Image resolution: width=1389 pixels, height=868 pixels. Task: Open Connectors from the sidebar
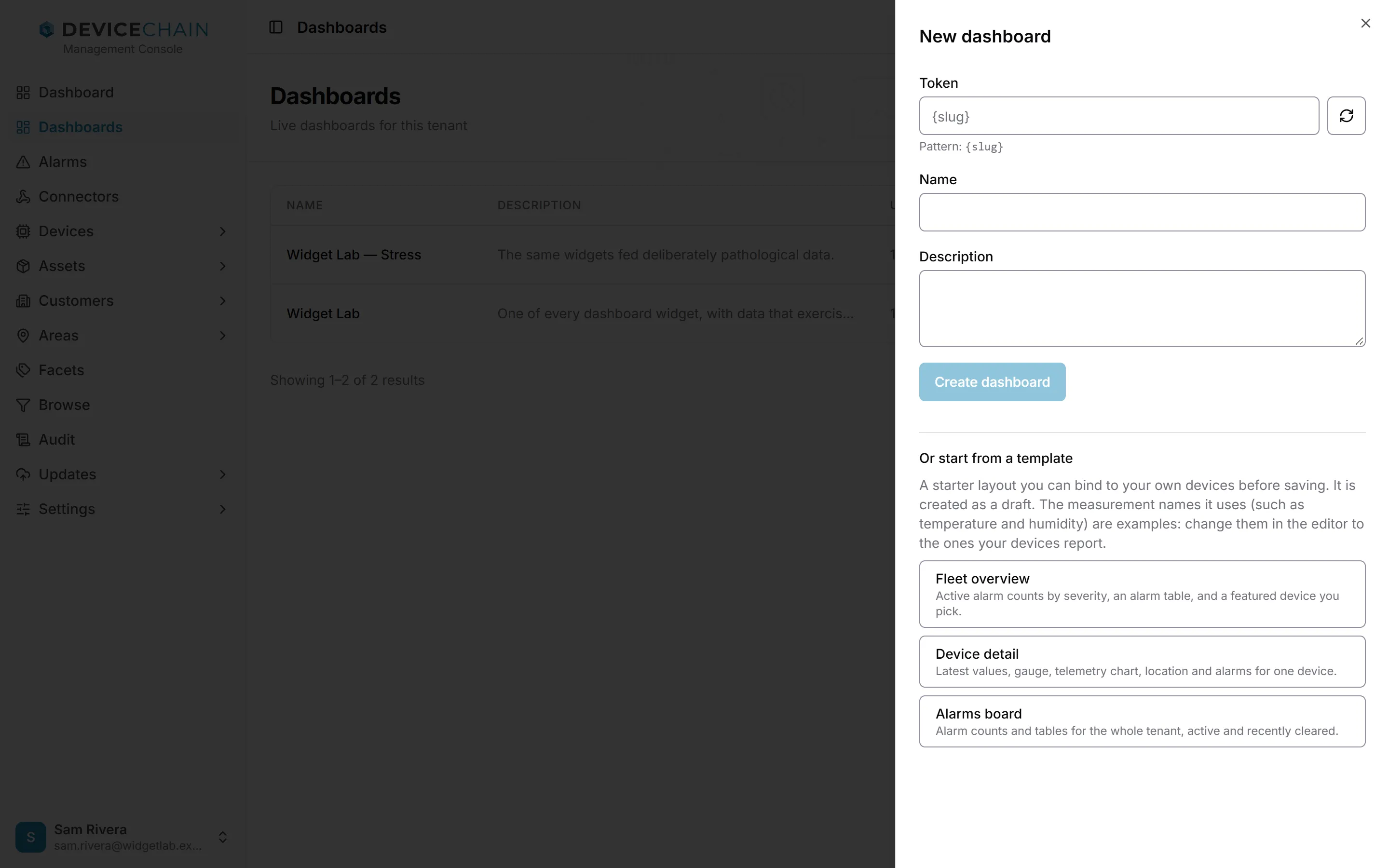(123, 196)
